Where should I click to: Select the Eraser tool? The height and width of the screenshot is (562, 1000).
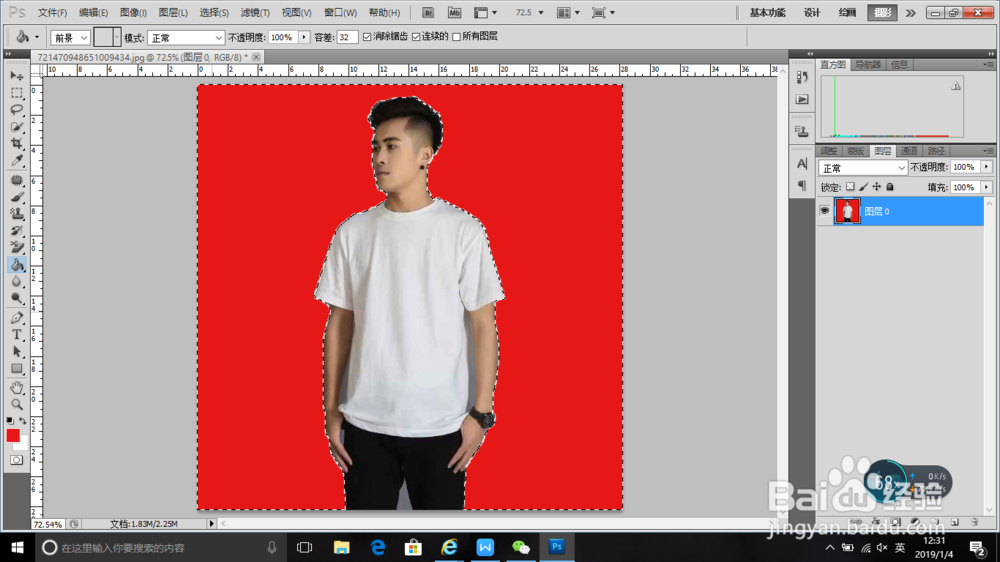pyautogui.click(x=17, y=248)
